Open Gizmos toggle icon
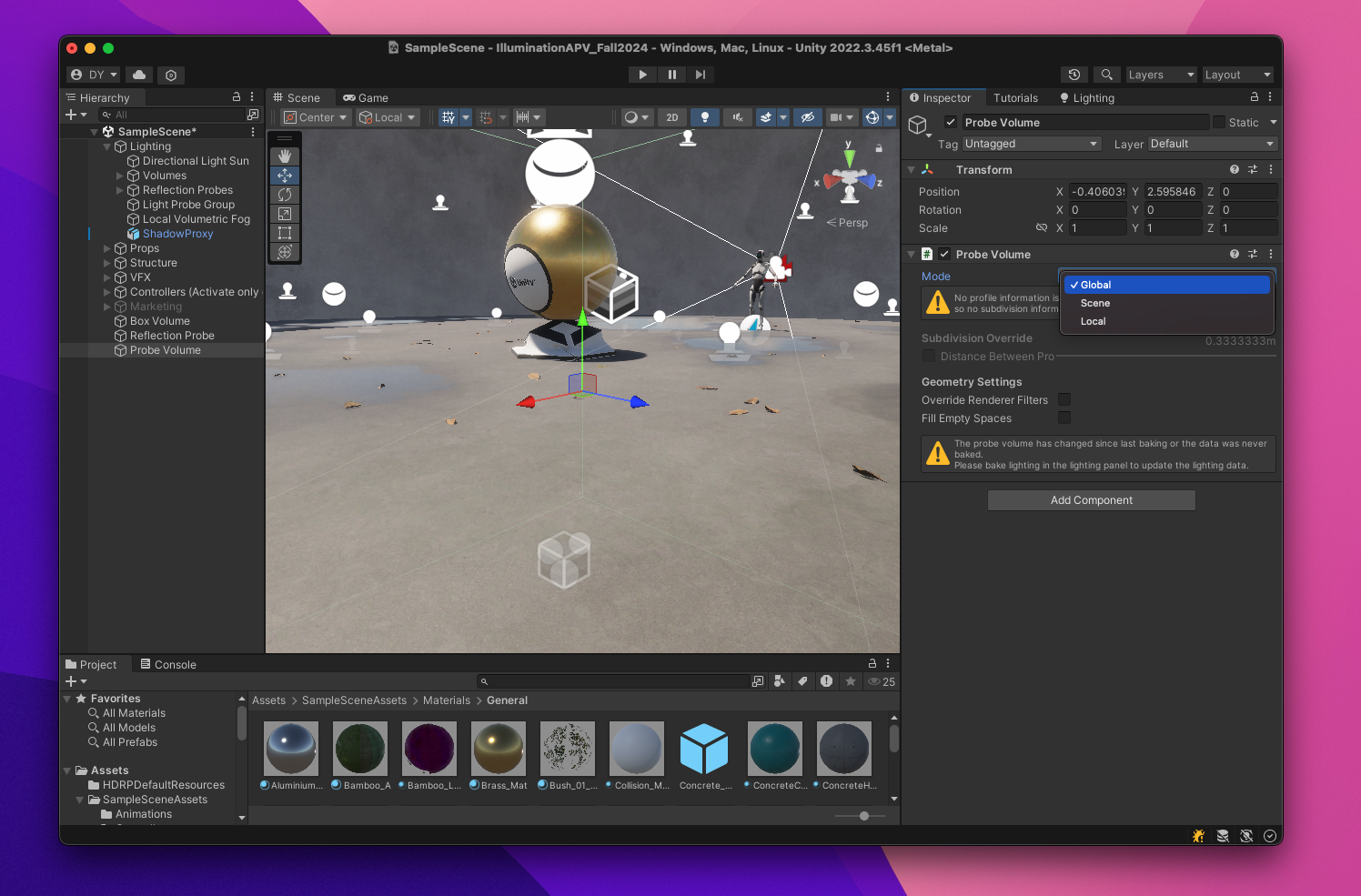Image resolution: width=1361 pixels, height=896 pixels. [x=872, y=117]
